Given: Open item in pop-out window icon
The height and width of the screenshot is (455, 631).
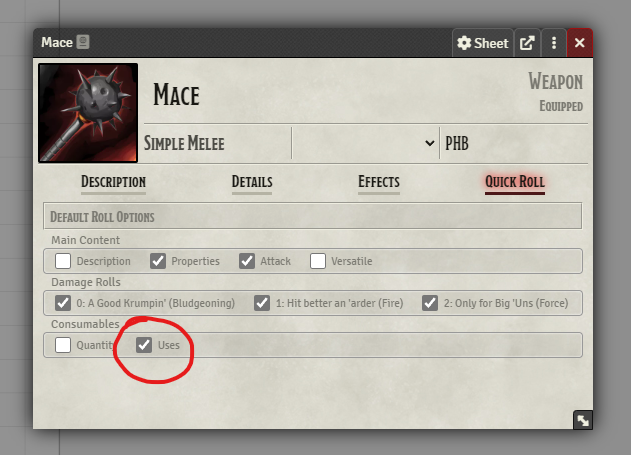Looking at the screenshot, I should 527,43.
